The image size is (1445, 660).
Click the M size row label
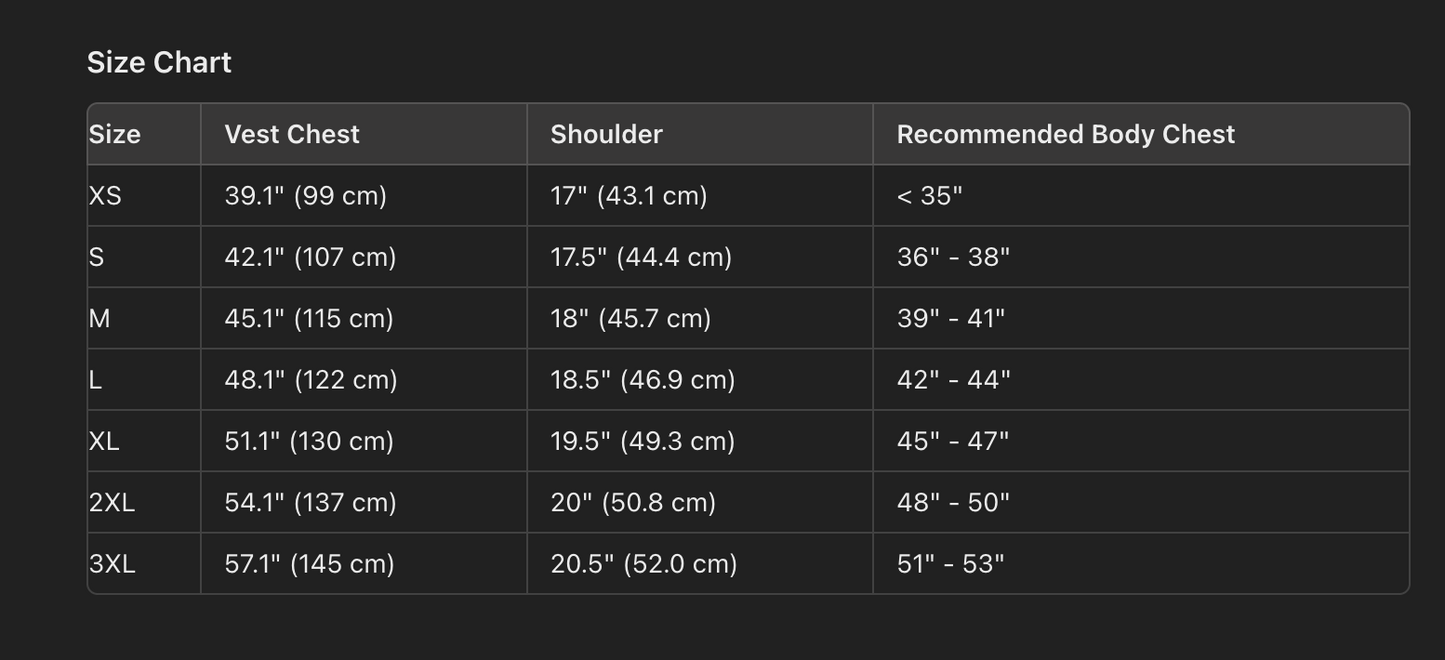point(100,318)
